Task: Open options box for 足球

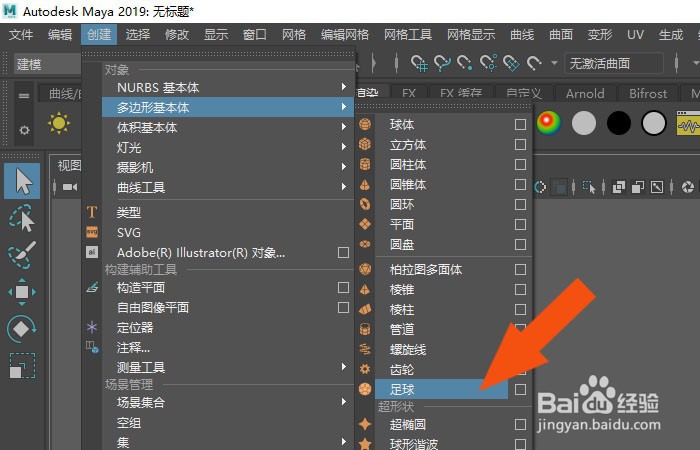Action: tap(520, 389)
